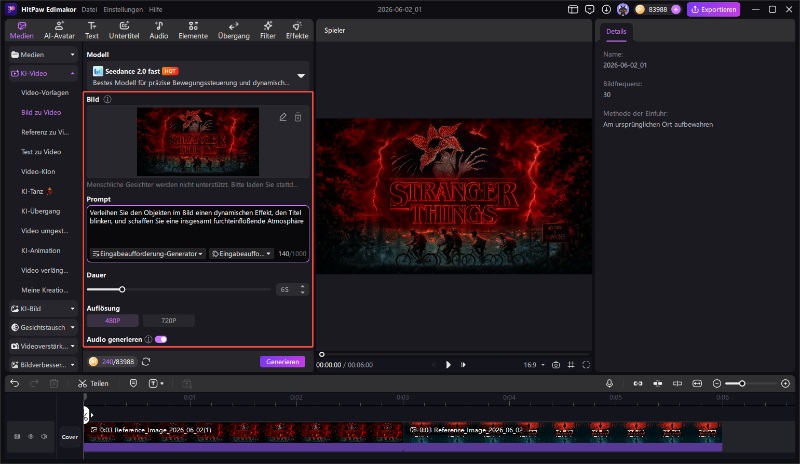
Task: Open the Eingabeaufforderung-Generator dropdown
Action: (148, 254)
